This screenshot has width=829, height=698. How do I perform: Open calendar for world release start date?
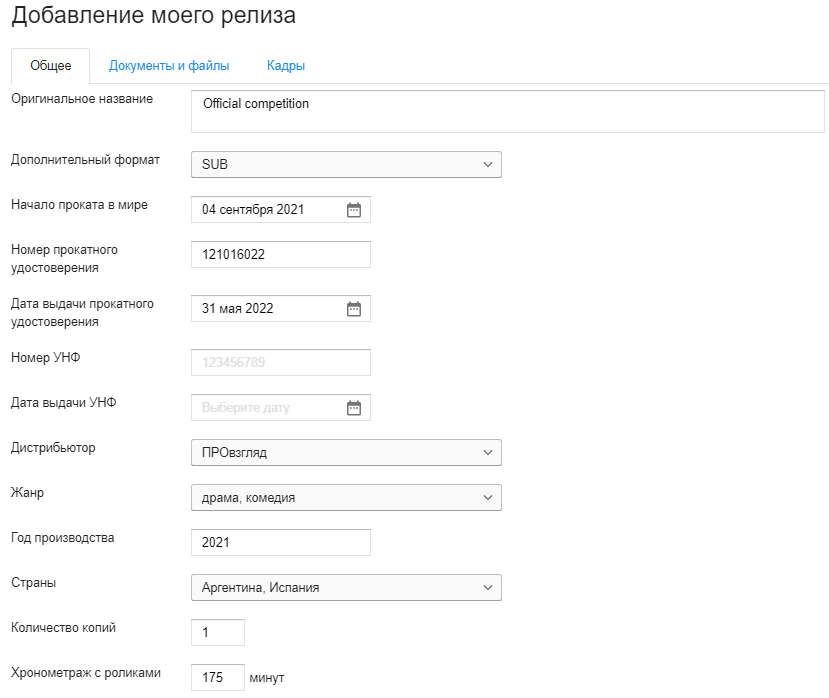[x=354, y=210]
